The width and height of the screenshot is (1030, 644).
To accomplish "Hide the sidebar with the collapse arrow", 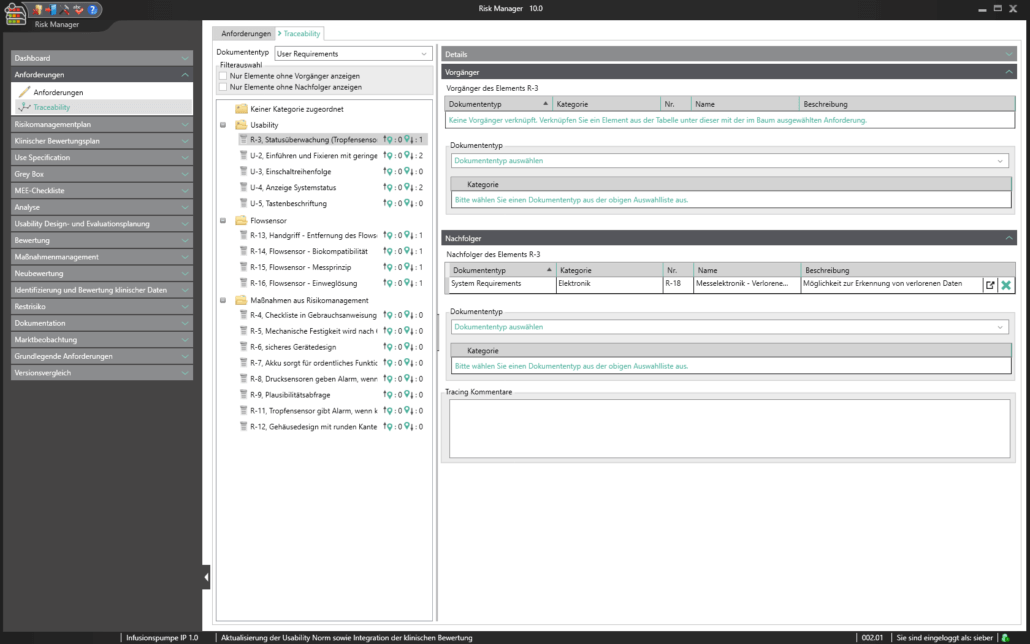I will pos(206,577).
